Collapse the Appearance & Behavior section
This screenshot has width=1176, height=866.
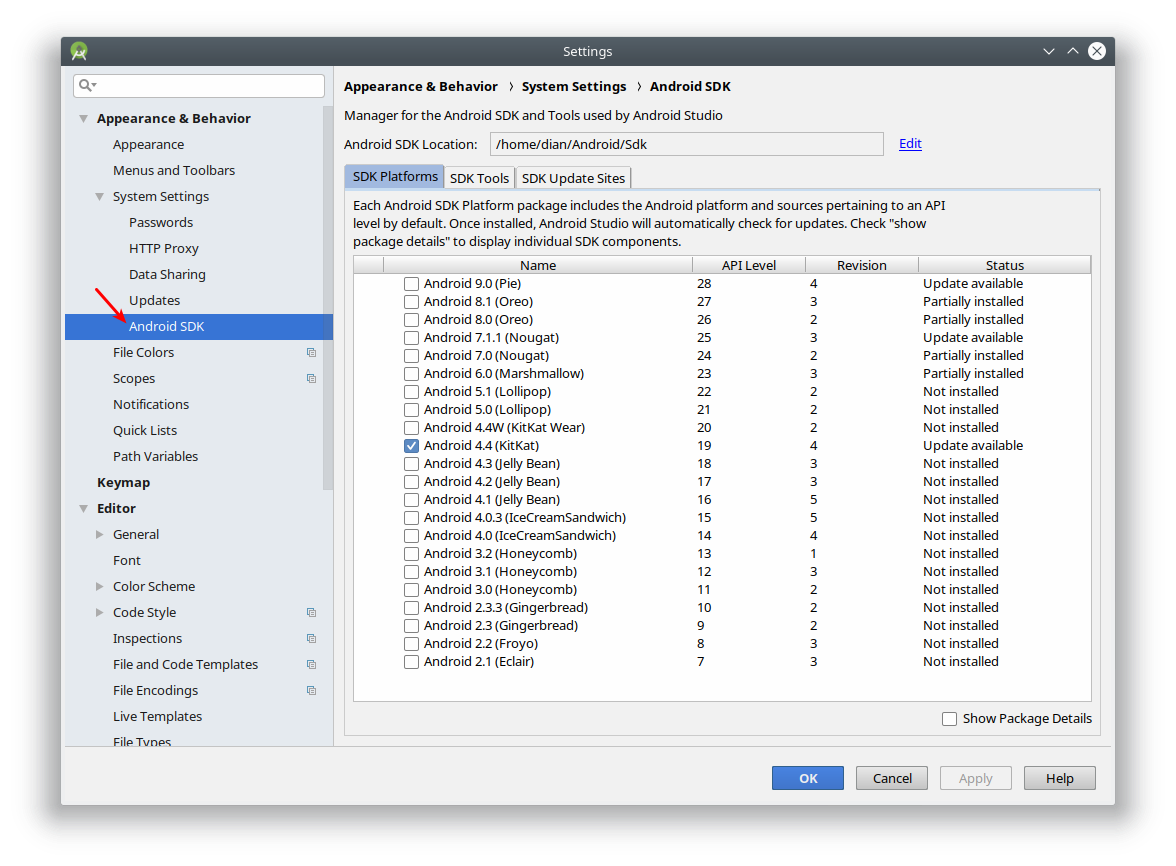coord(84,118)
